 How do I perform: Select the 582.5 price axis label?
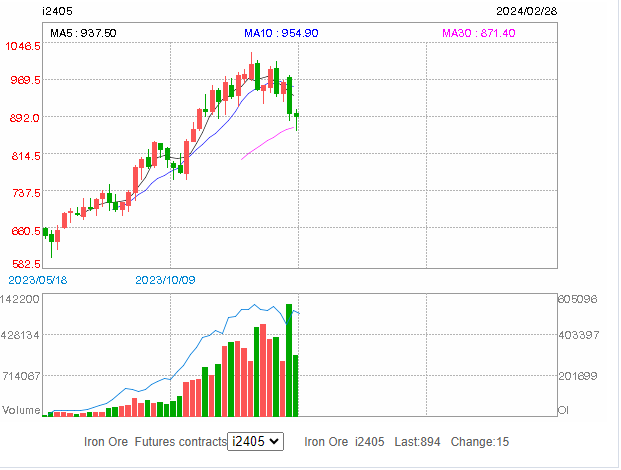(24, 263)
